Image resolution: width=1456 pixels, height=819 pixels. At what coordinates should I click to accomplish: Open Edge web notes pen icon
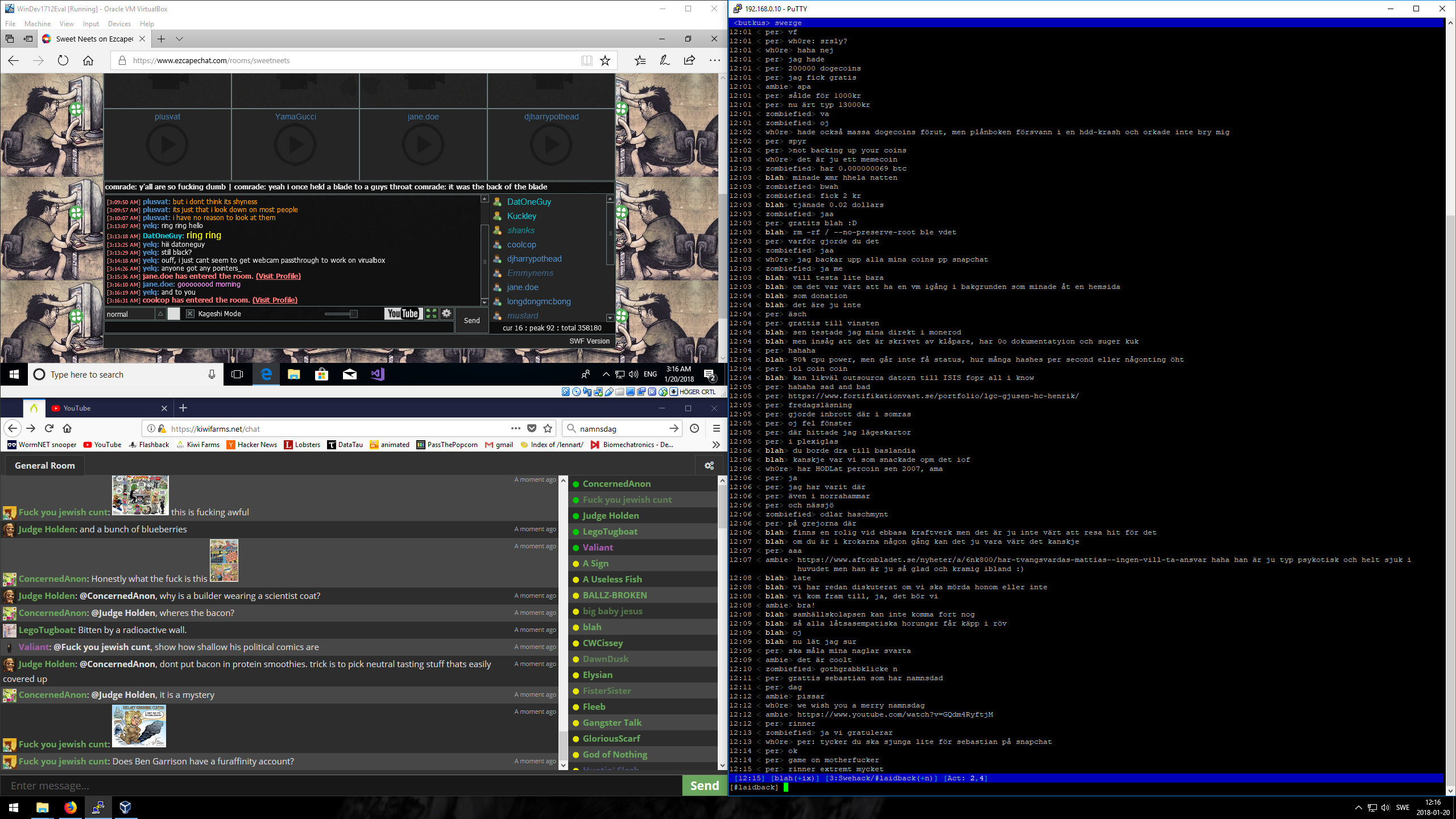(664, 60)
